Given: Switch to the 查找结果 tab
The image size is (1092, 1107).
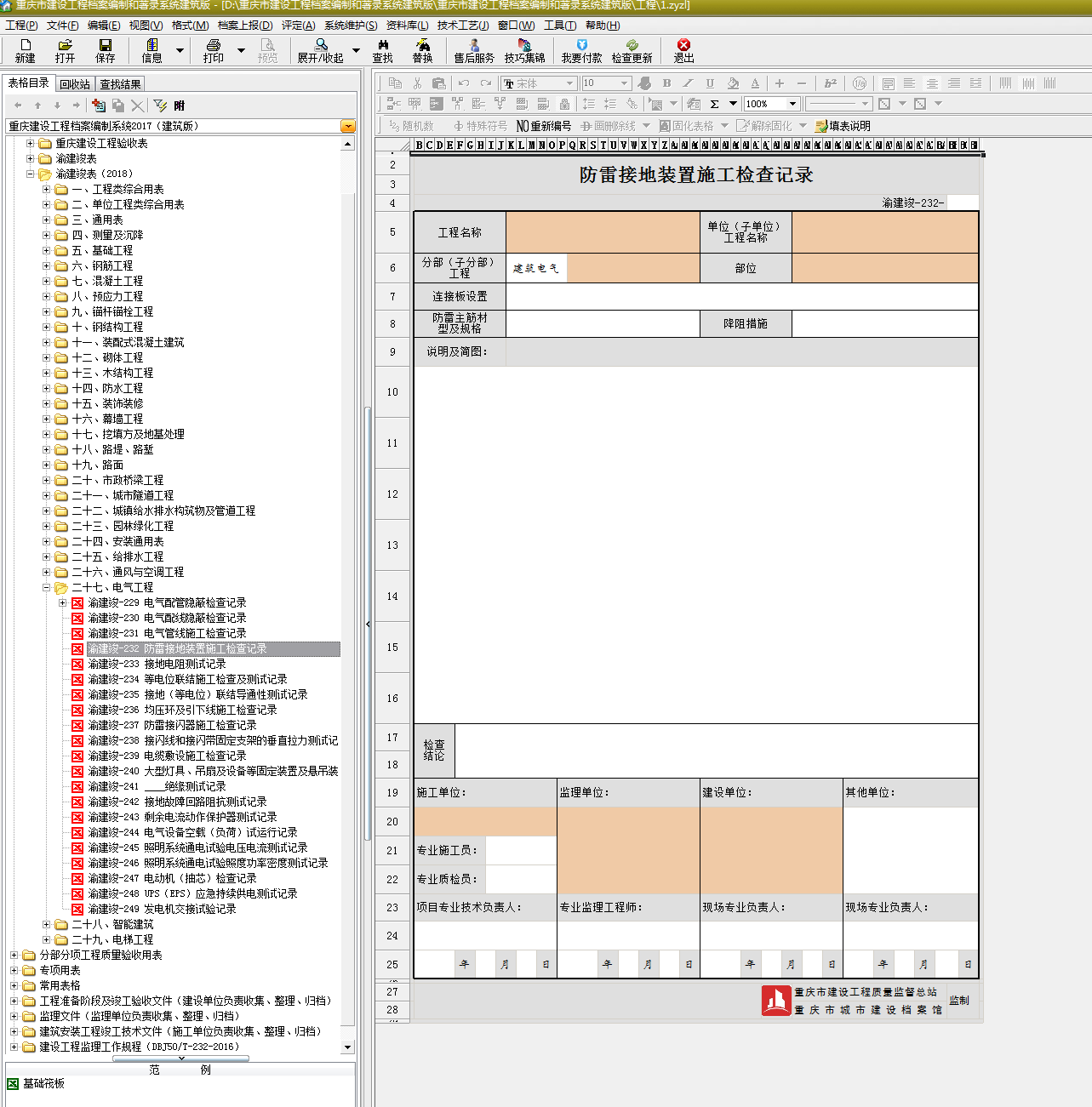Looking at the screenshot, I should pos(120,84).
